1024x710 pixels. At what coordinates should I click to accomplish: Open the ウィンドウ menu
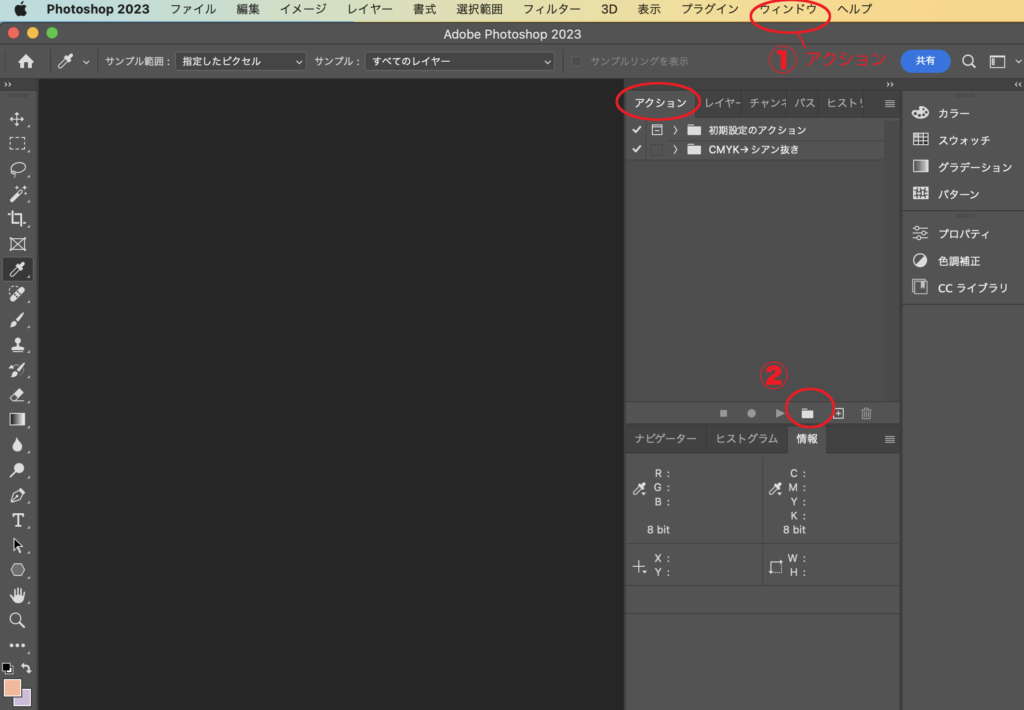click(788, 9)
